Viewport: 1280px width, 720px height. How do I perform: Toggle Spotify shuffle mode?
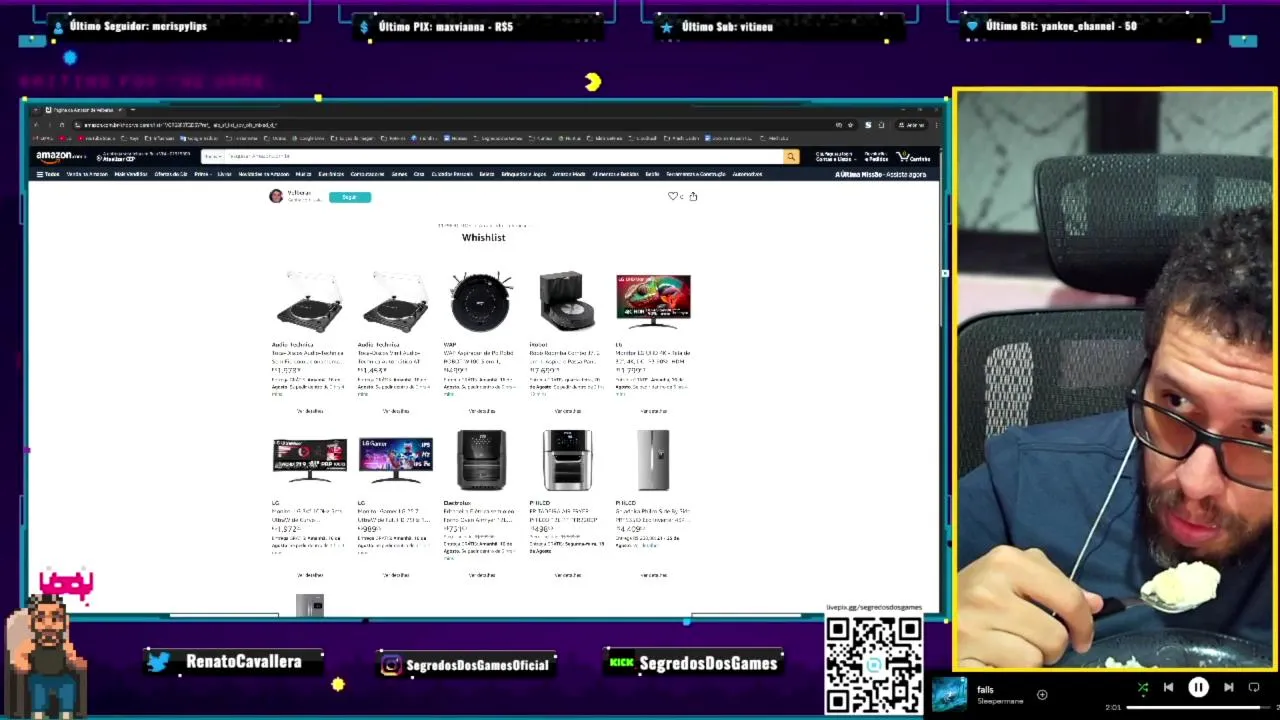point(1143,687)
